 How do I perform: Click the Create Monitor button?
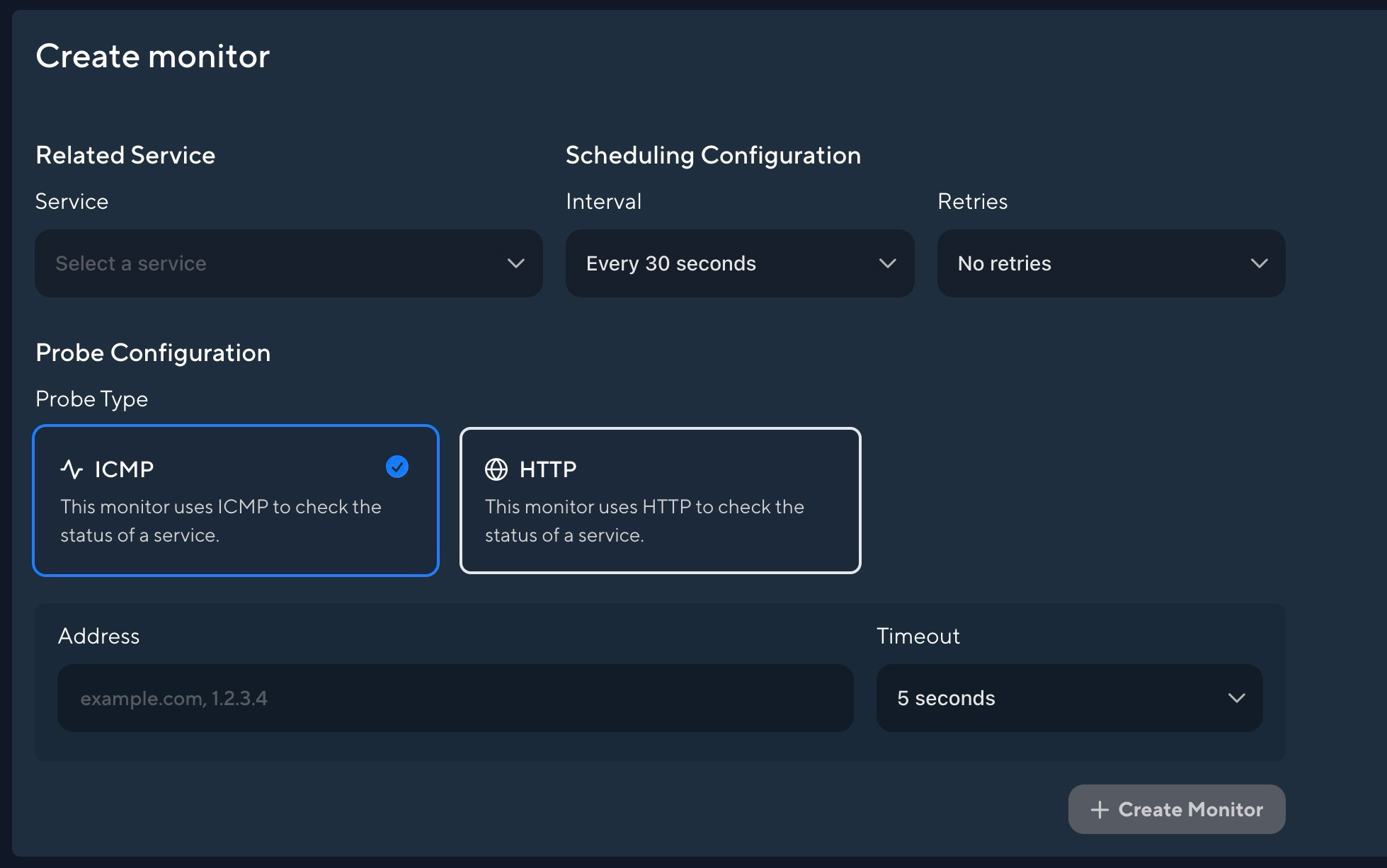tap(1177, 809)
